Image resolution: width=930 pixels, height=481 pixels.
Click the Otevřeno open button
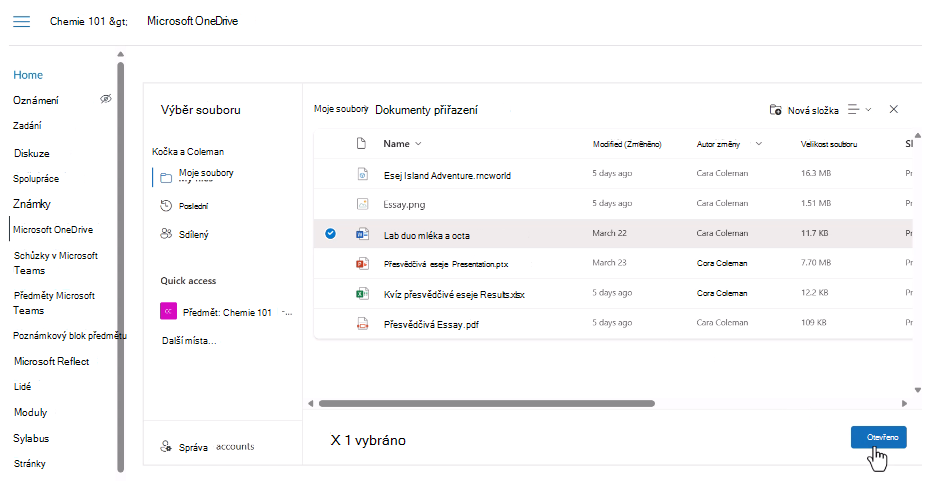pyautogui.click(x=878, y=437)
